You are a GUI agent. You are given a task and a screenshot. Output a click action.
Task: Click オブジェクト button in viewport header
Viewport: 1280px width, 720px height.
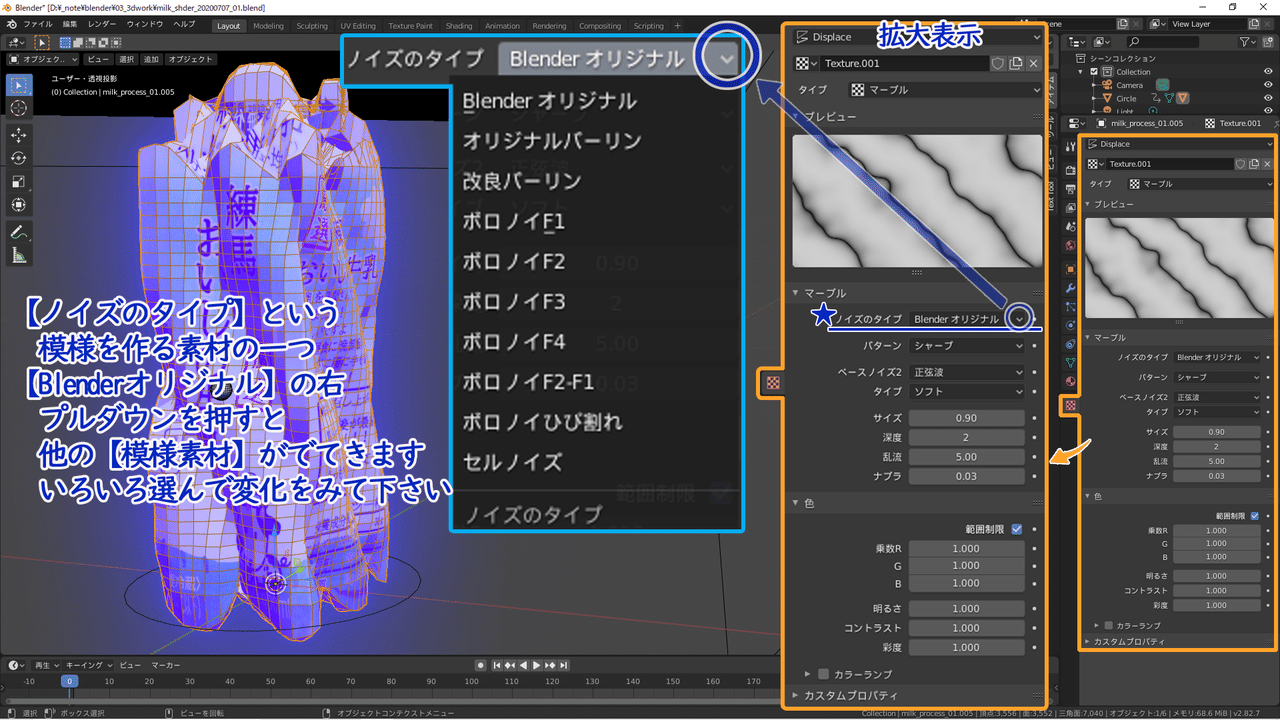[189, 59]
